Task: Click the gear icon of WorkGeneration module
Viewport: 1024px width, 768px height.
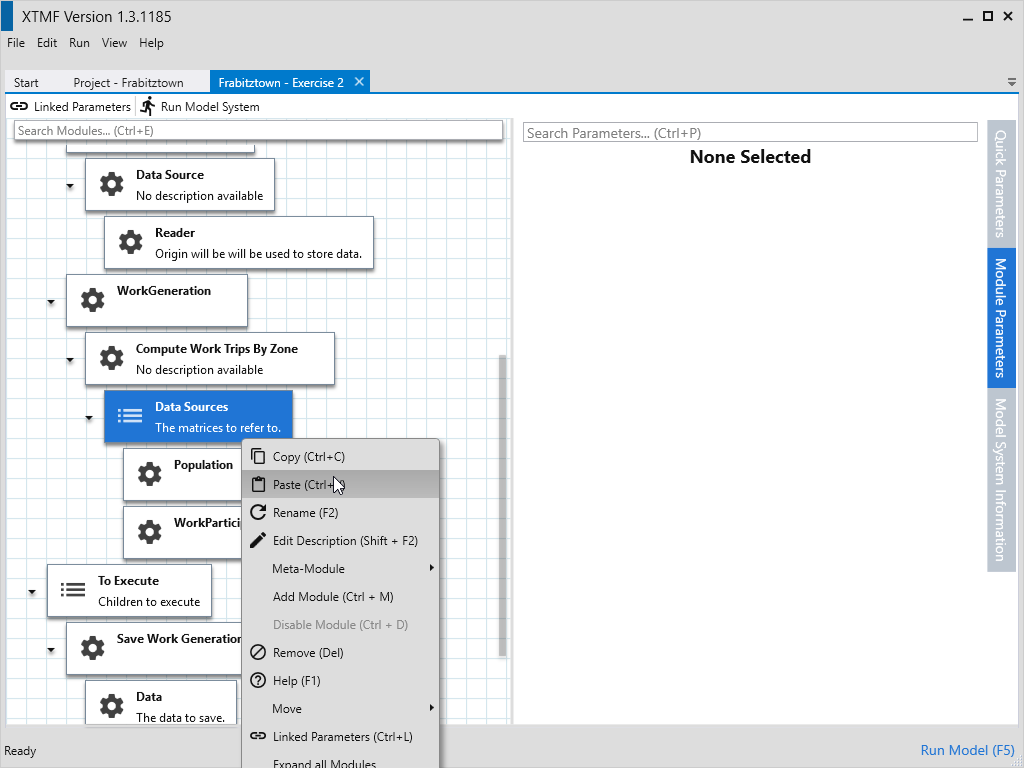Action: coord(92,300)
